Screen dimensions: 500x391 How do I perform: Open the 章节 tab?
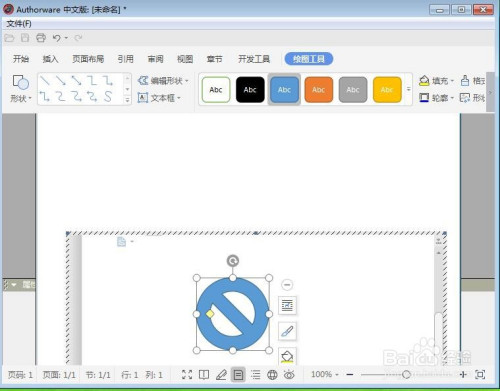[214, 59]
